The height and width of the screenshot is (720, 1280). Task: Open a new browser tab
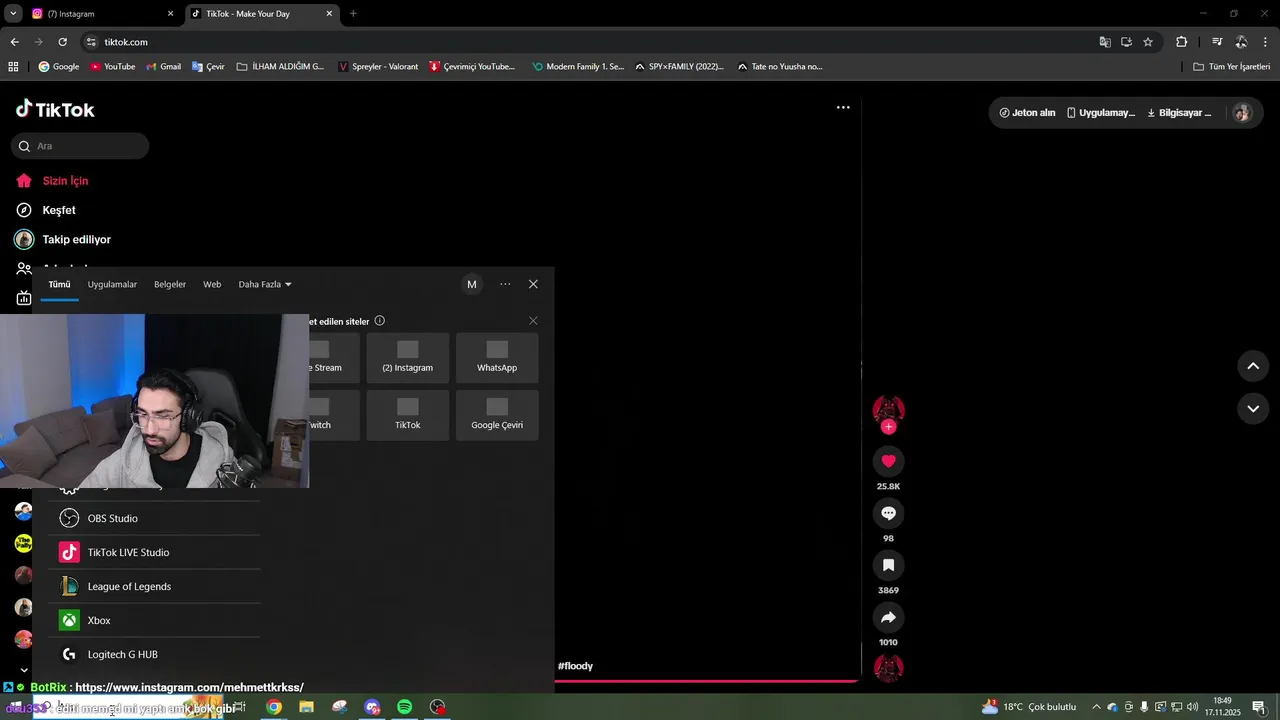click(353, 14)
